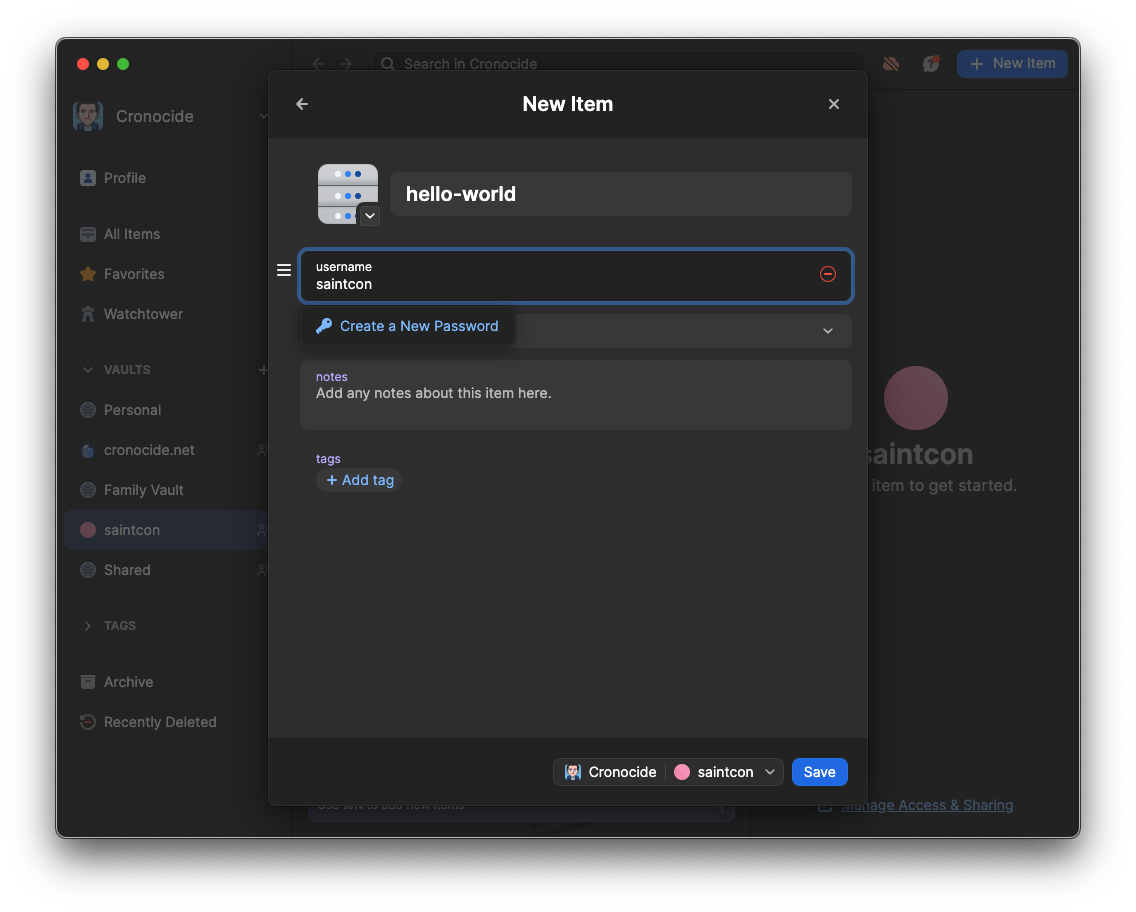
Task: Click the Archive box icon
Action: tap(88, 682)
